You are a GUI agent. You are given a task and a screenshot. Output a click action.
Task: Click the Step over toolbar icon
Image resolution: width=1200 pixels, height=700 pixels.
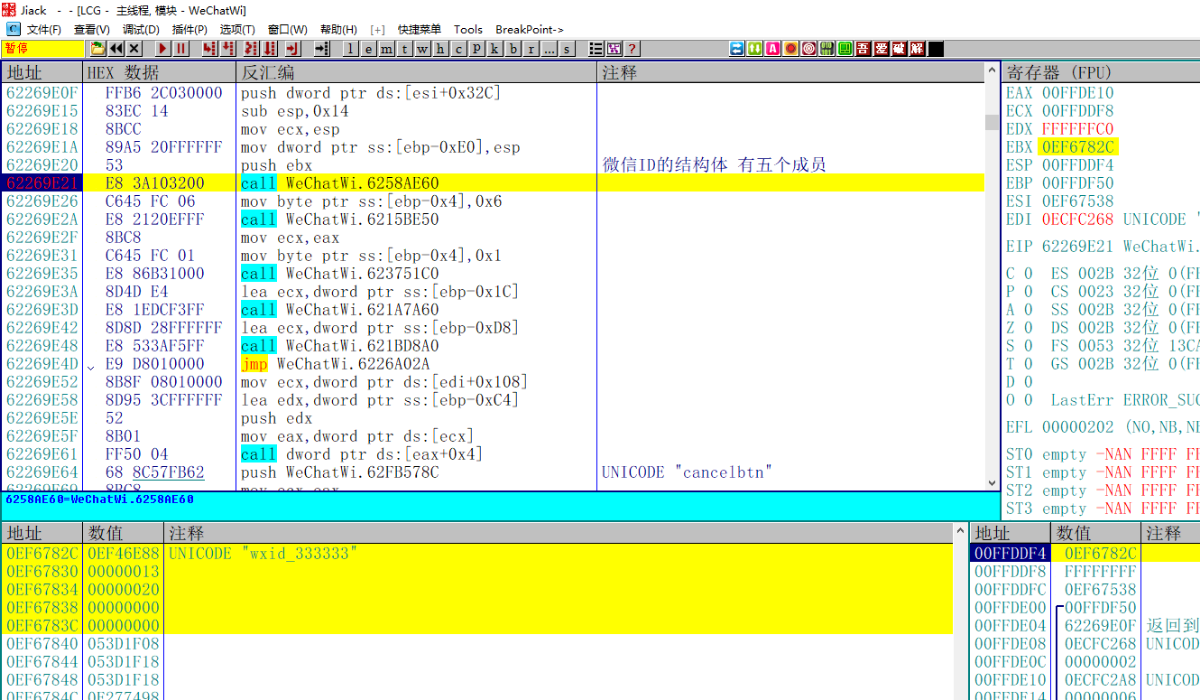(x=228, y=48)
